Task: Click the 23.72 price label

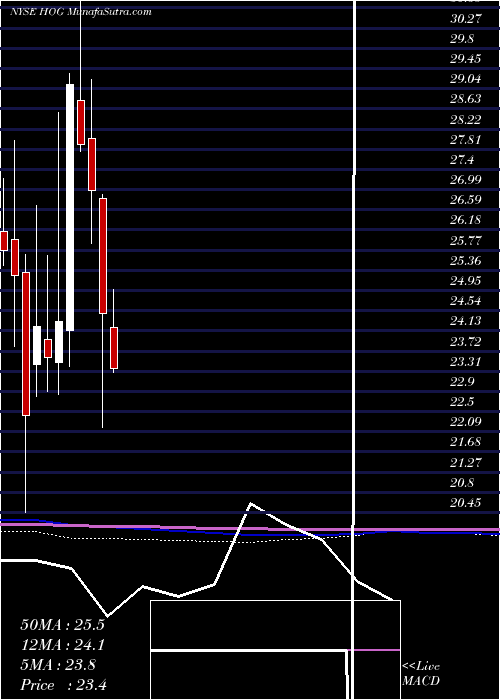Action: click(x=466, y=342)
